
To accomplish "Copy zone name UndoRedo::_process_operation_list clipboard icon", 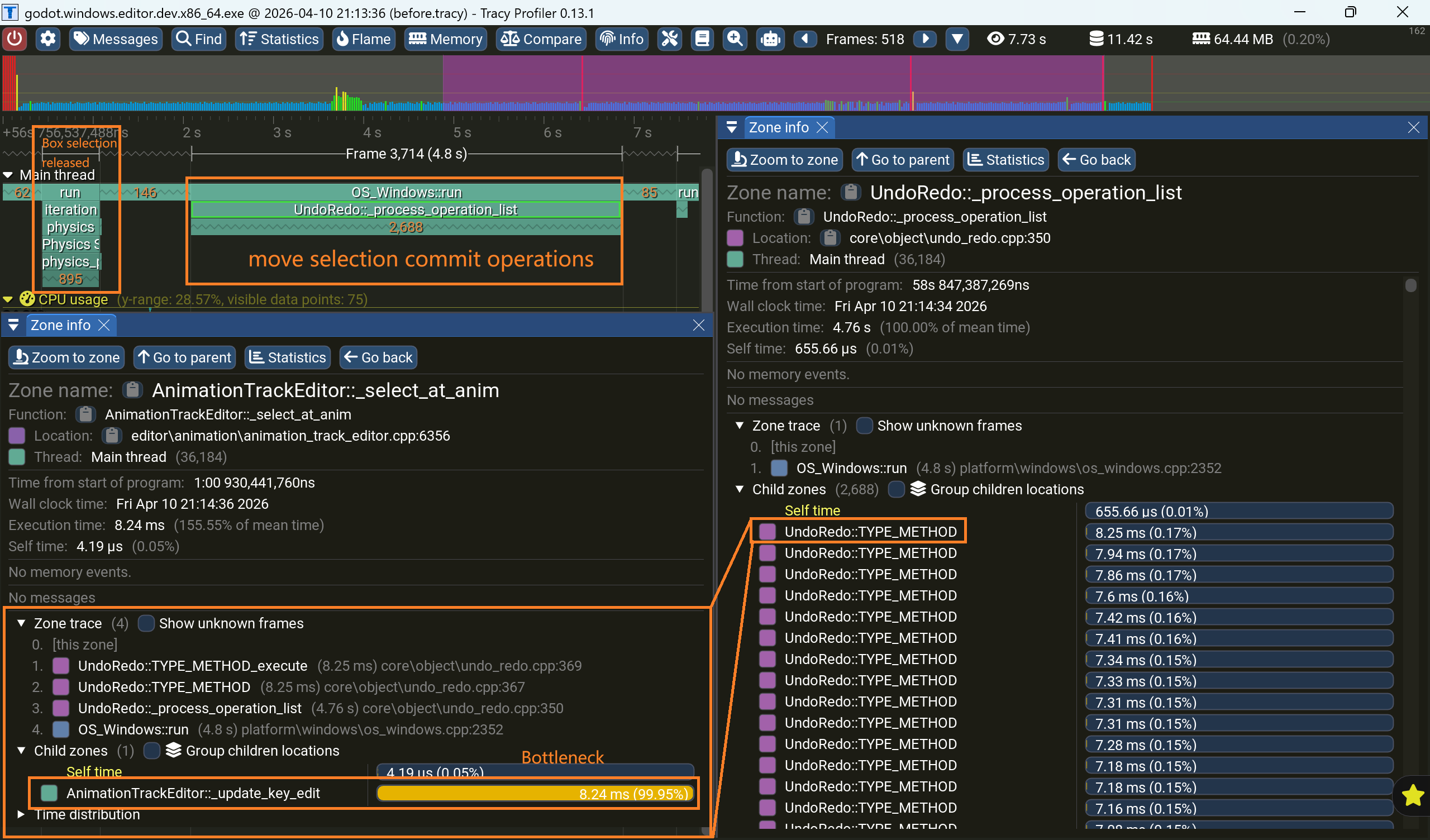I will click(x=851, y=192).
